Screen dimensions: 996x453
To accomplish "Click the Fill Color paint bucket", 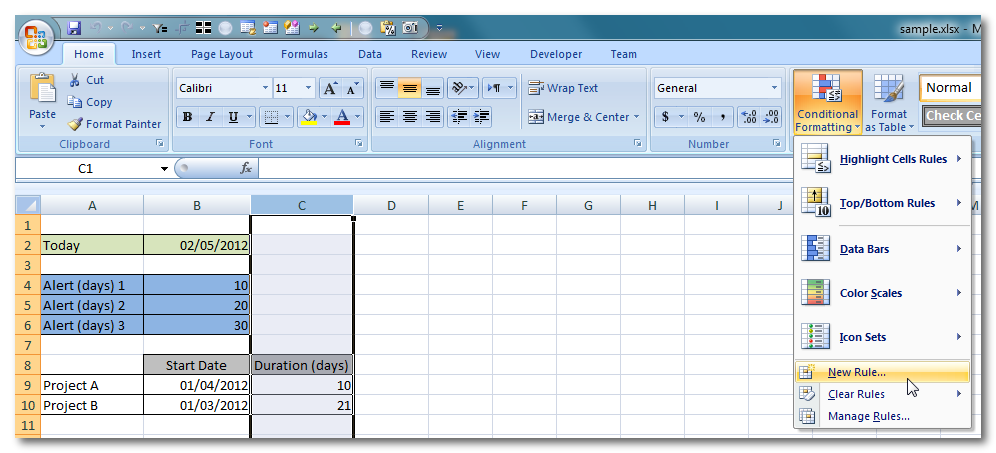I will pyautogui.click(x=309, y=117).
